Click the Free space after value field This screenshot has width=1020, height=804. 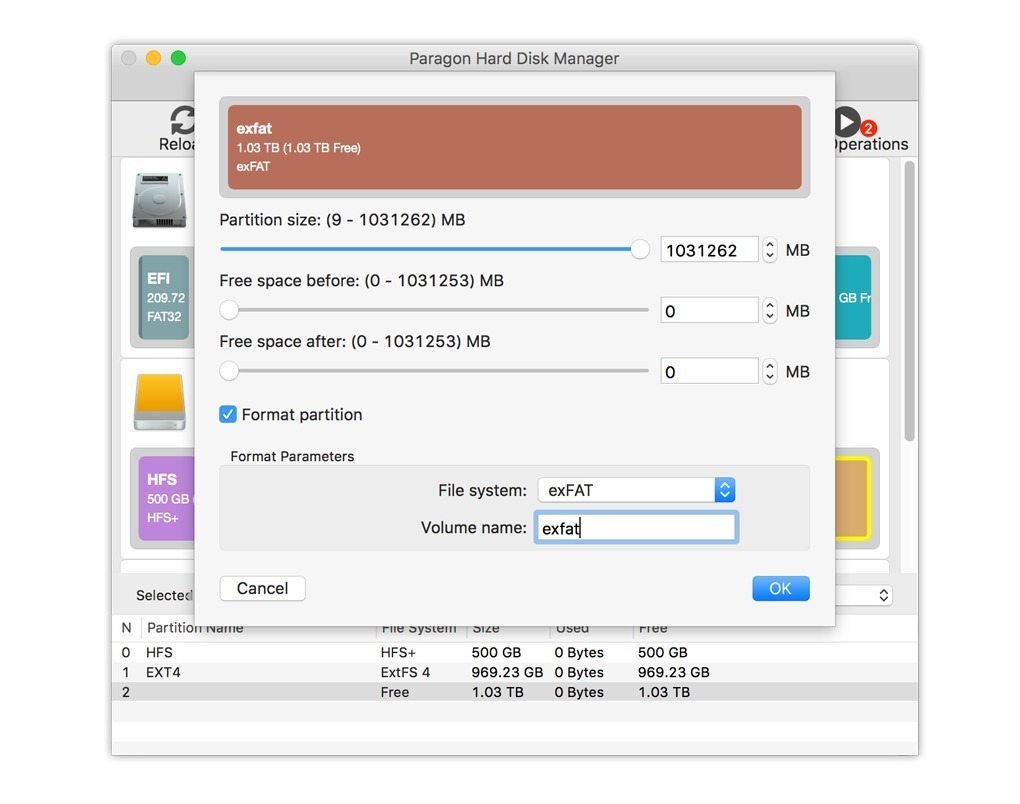click(x=709, y=371)
